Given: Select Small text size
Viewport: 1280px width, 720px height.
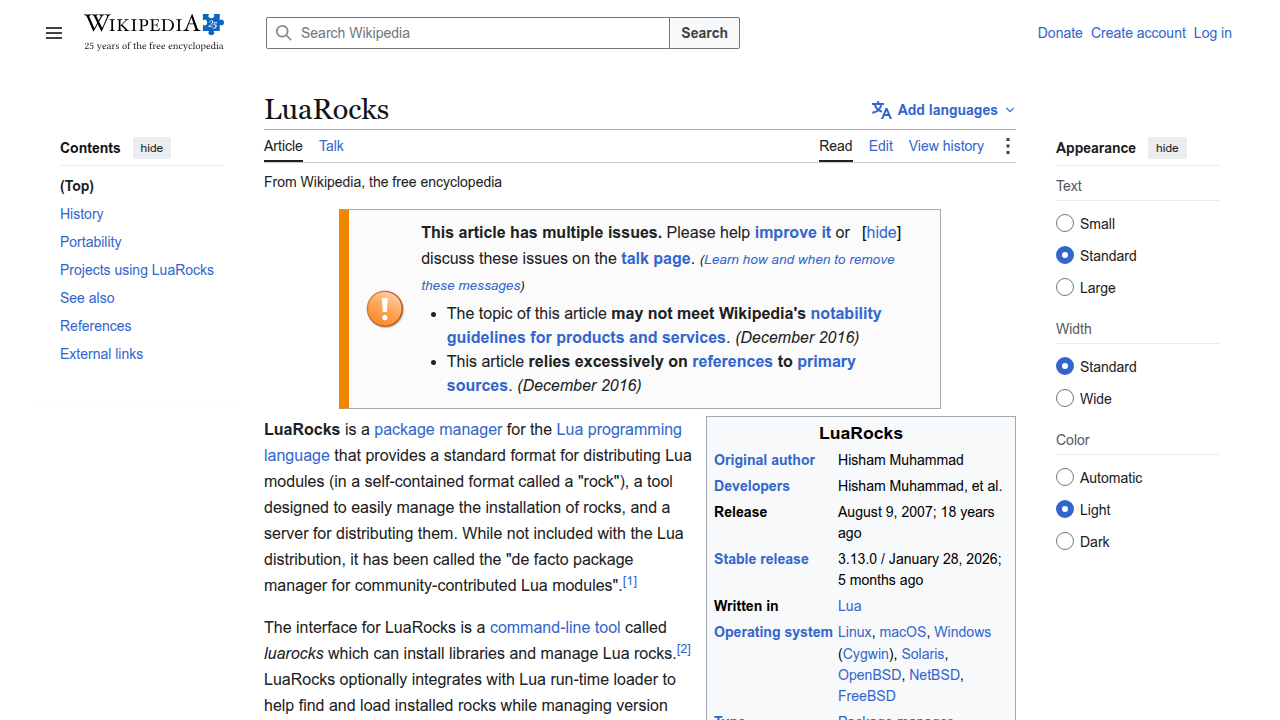Looking at the screenshot, I should 1065,224.
